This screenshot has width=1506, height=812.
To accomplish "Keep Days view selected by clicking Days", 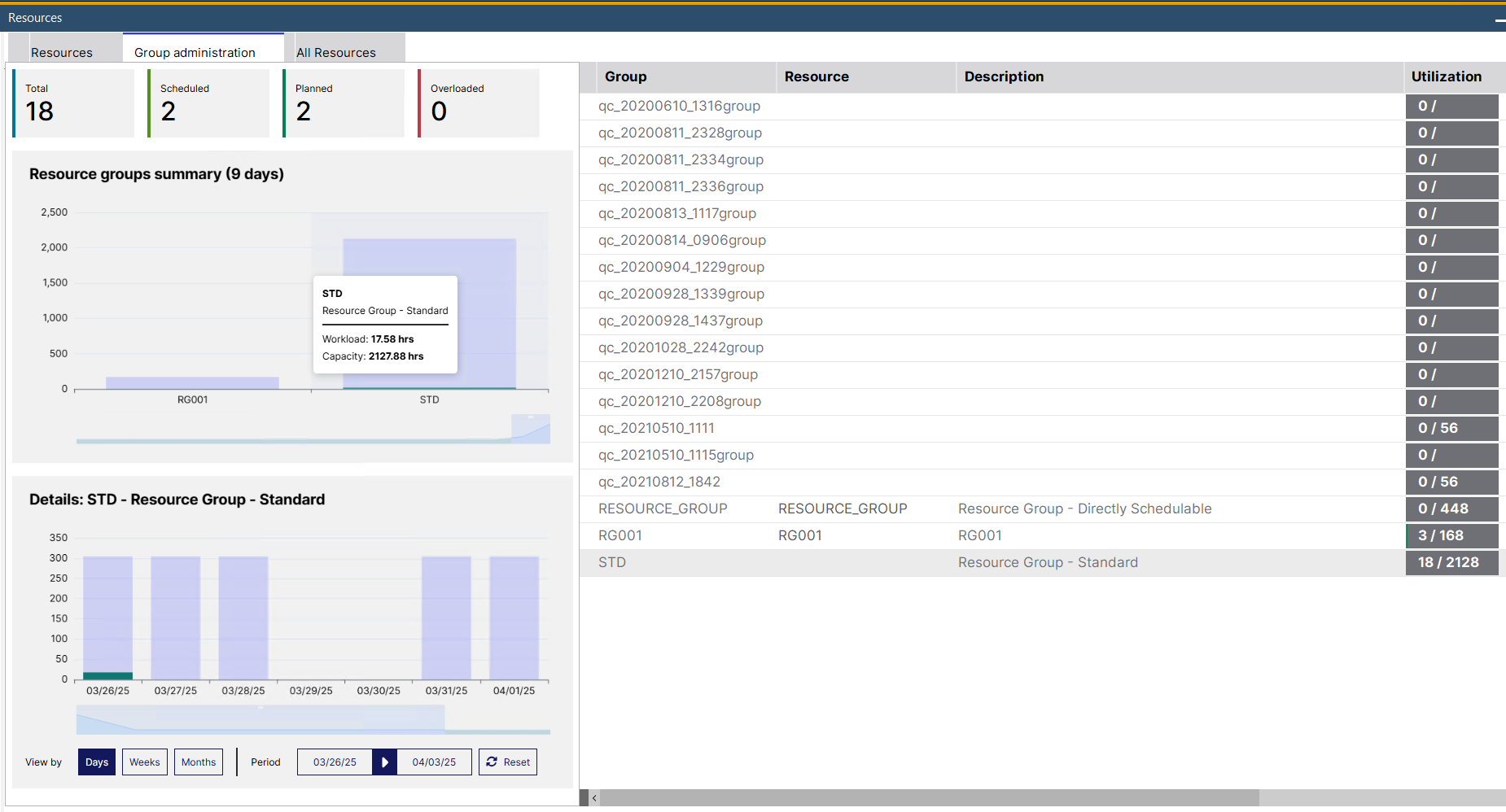I will [96, 762].
